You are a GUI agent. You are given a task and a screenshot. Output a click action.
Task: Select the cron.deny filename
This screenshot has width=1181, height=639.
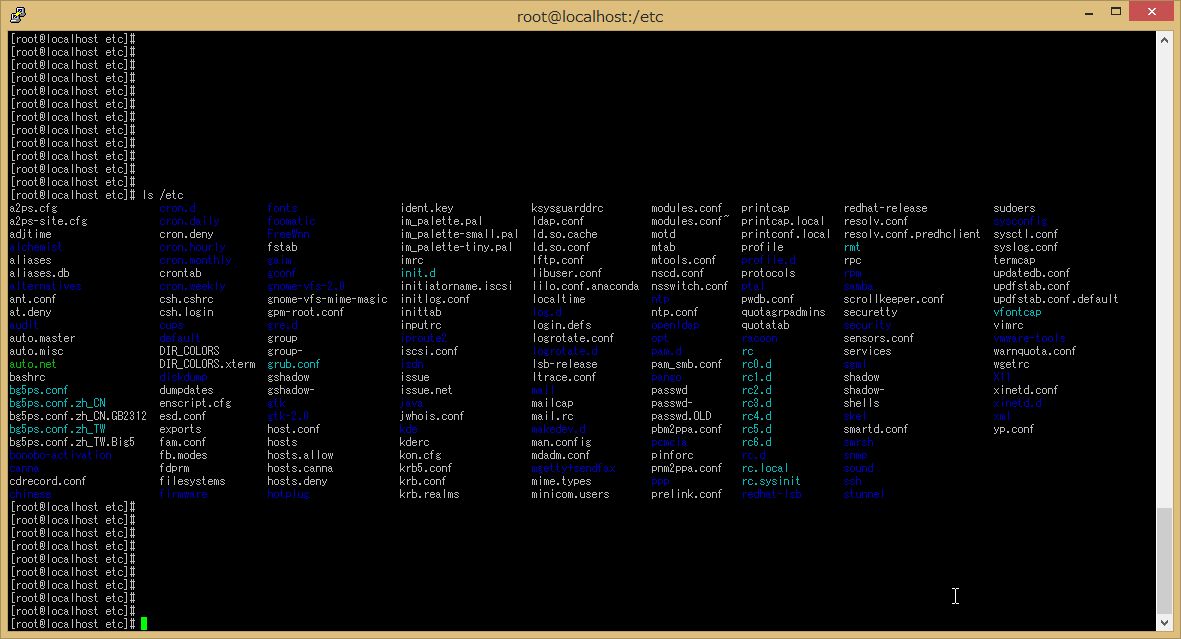pyautogui.click(x=186, y=234)
